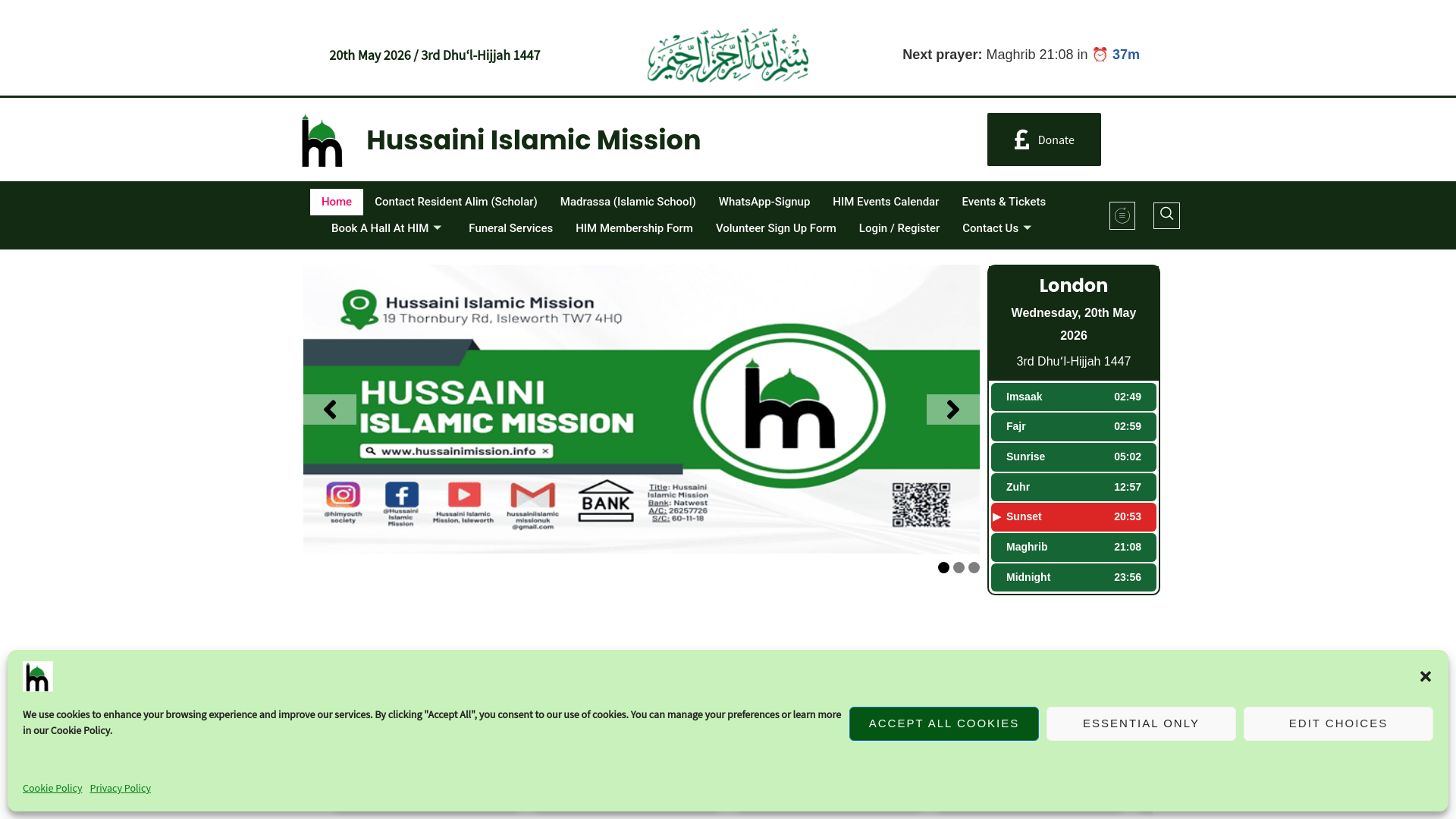Click the Imsaak 02:49 prayer row
This screenshot has height=819, width=1456.
1074,397
